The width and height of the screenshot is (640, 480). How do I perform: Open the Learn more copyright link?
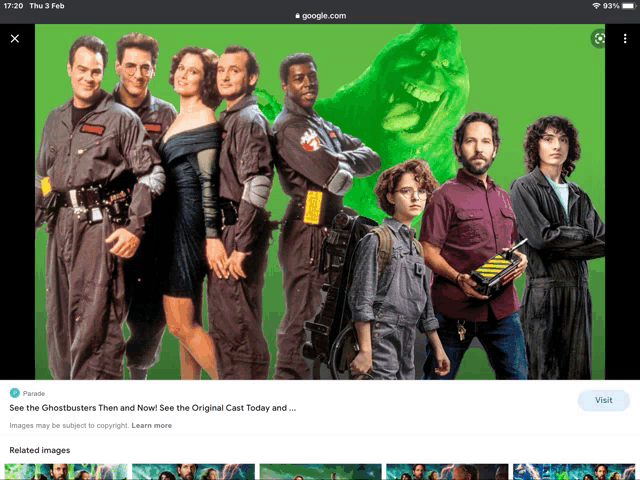tap(151, 425)
